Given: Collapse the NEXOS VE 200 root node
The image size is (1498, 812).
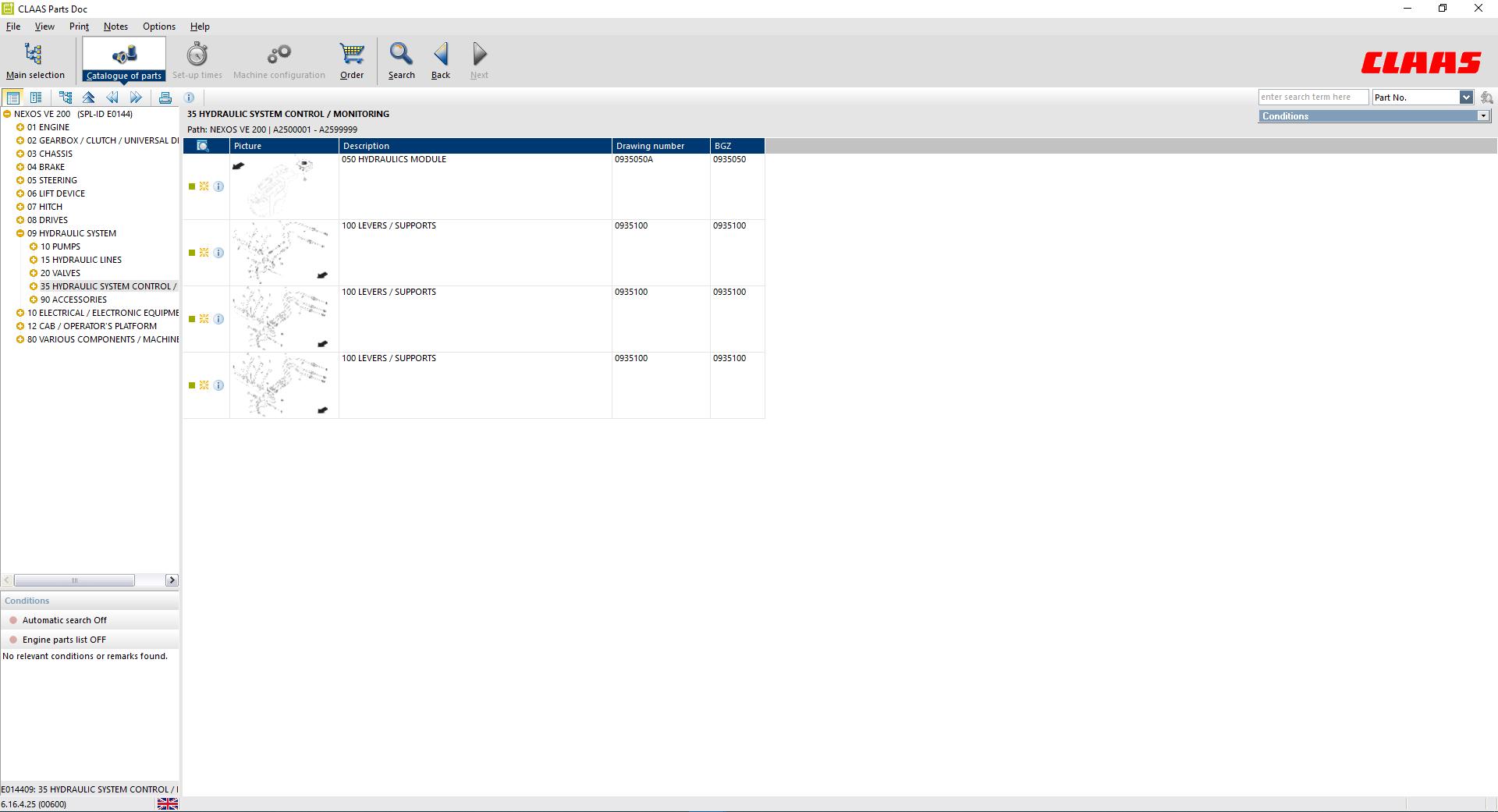Looking at the screenshot, I should [7, 114].
